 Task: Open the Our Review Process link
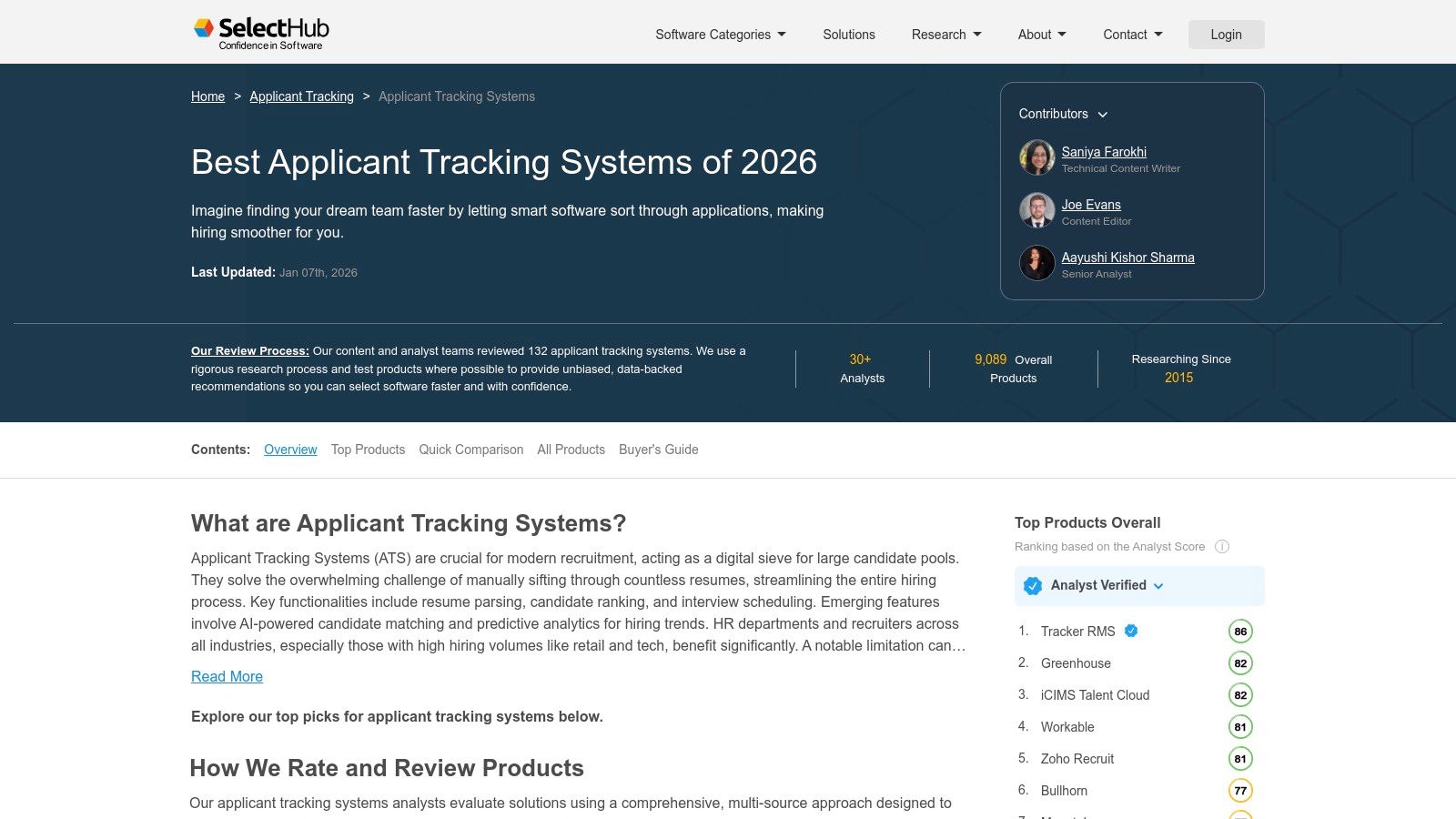[x=249, y=350]
